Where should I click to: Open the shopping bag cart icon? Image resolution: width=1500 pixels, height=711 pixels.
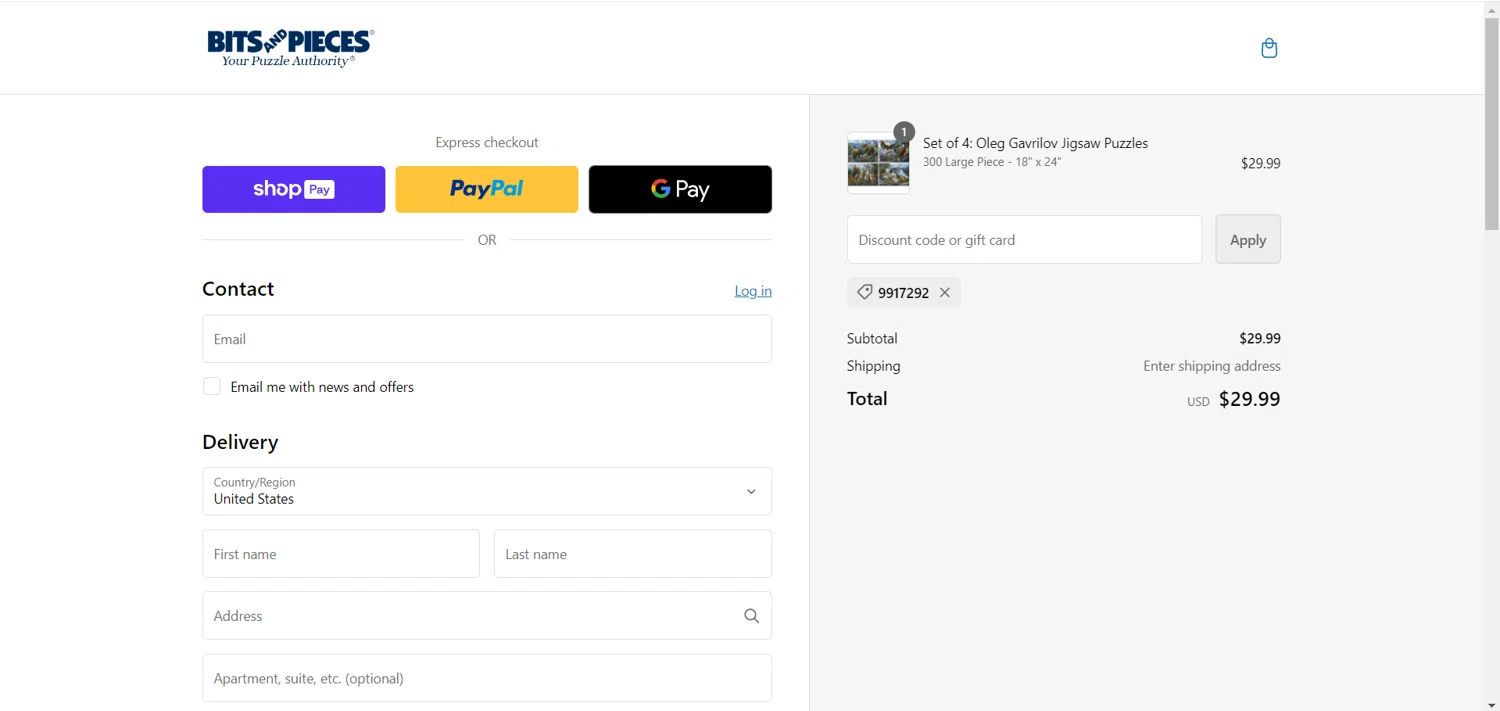click(x=1269, y=48)
